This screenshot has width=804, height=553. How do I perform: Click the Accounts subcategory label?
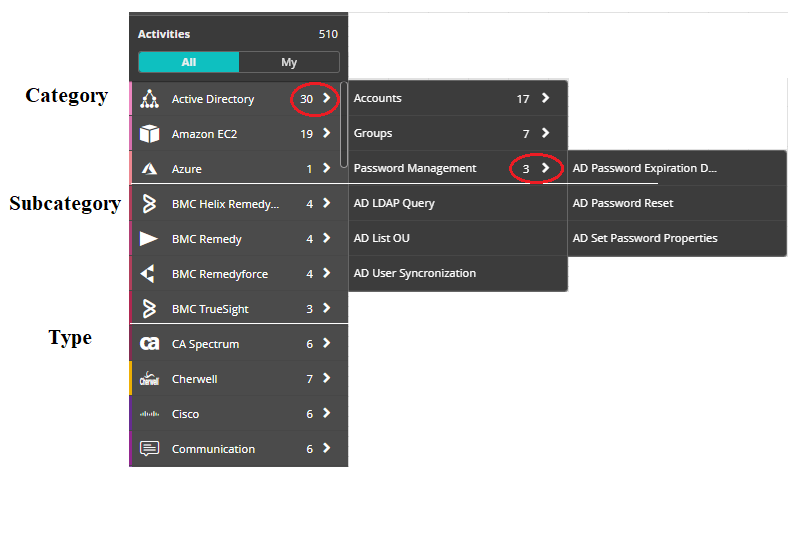pos(377,98)
